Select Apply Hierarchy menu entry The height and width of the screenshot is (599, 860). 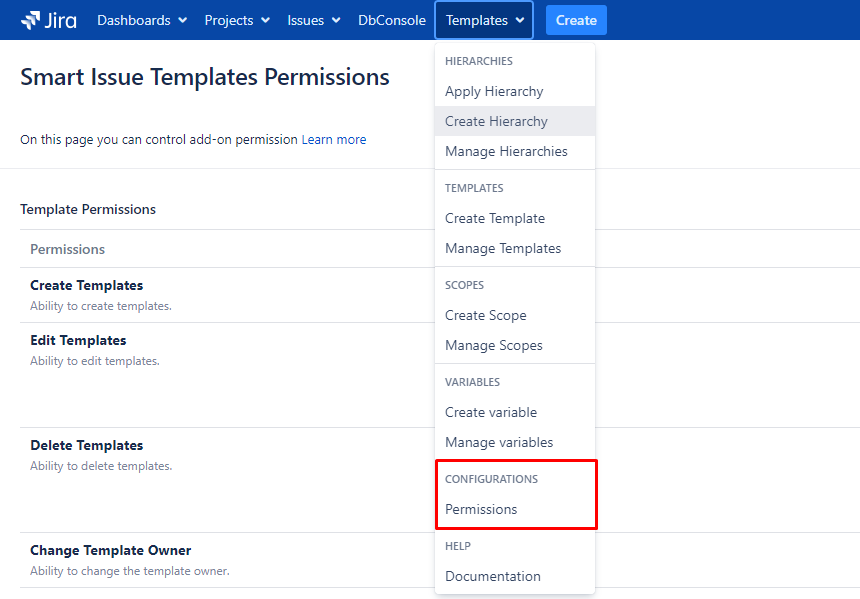494,91
